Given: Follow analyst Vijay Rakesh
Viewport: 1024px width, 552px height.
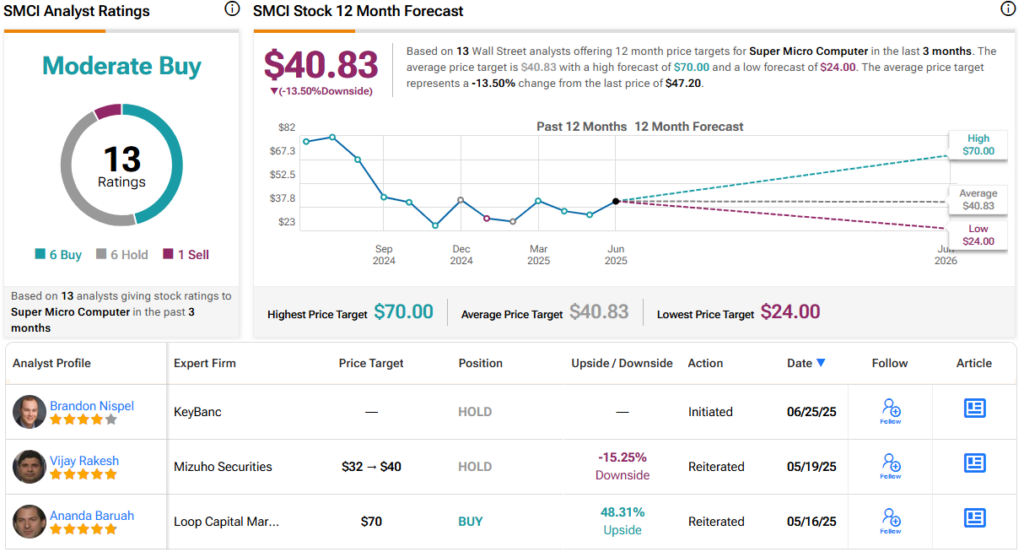Looking at the screenshot, I should pos(891,466).
